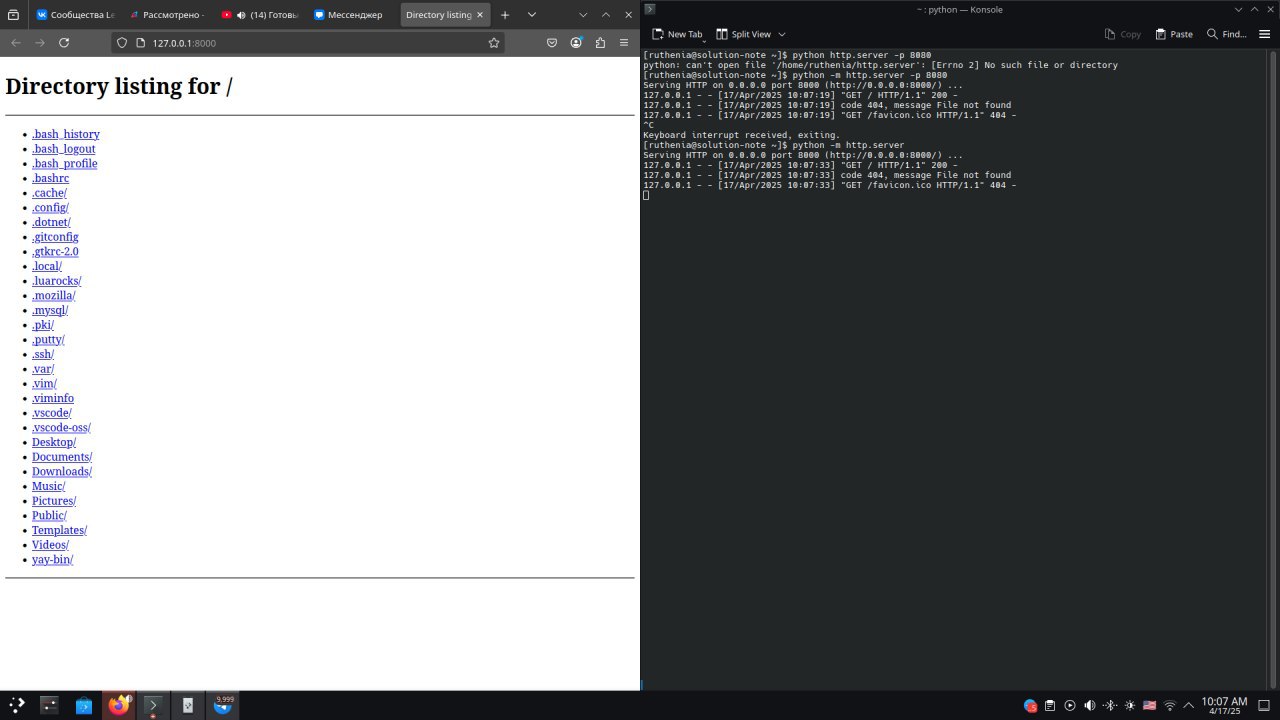Open the 9,999 badge taskbar app

tap(223, 705)
